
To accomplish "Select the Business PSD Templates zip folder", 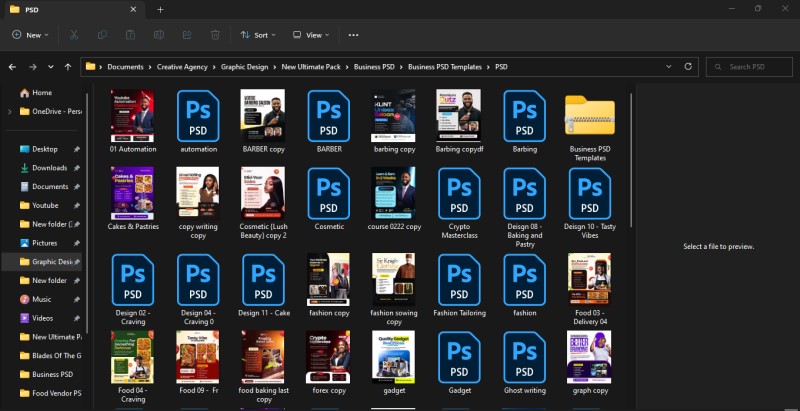I will pyautogui.click(x=590, y=115).
